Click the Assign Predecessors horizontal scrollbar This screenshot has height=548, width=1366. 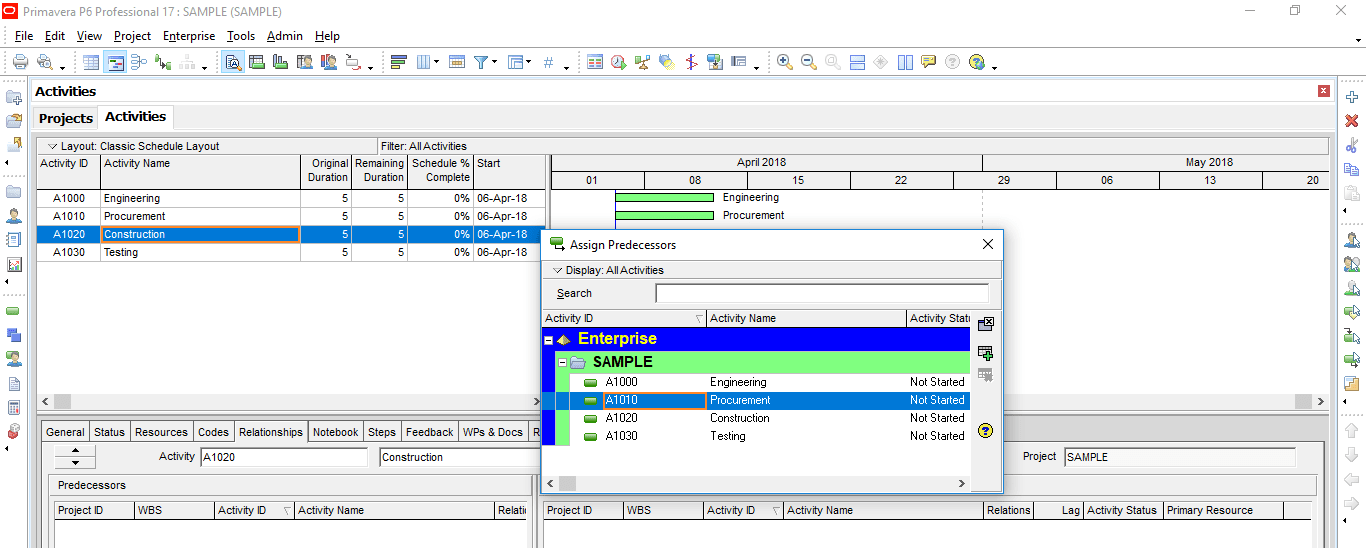coord(756,484)
